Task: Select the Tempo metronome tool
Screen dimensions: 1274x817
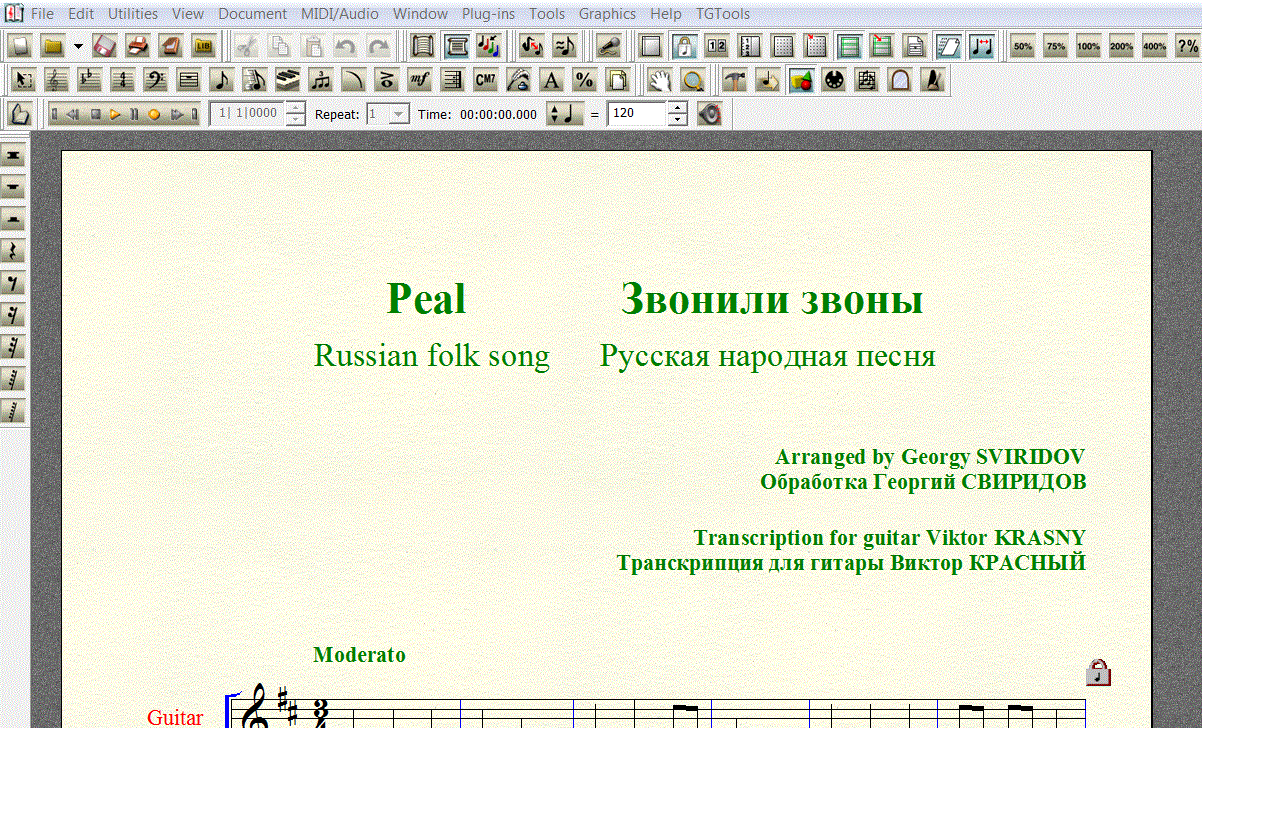Action: tap(933, 80)
